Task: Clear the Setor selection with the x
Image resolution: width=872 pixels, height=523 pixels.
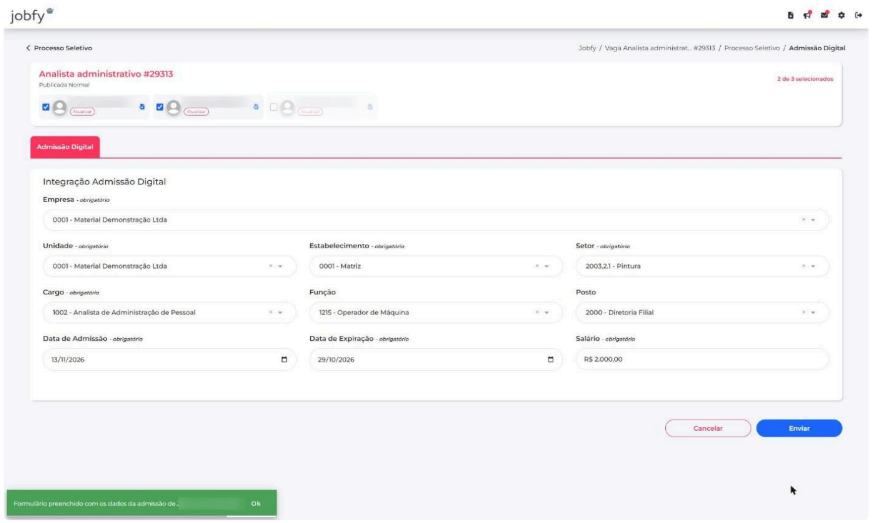Action: [803, 266]
